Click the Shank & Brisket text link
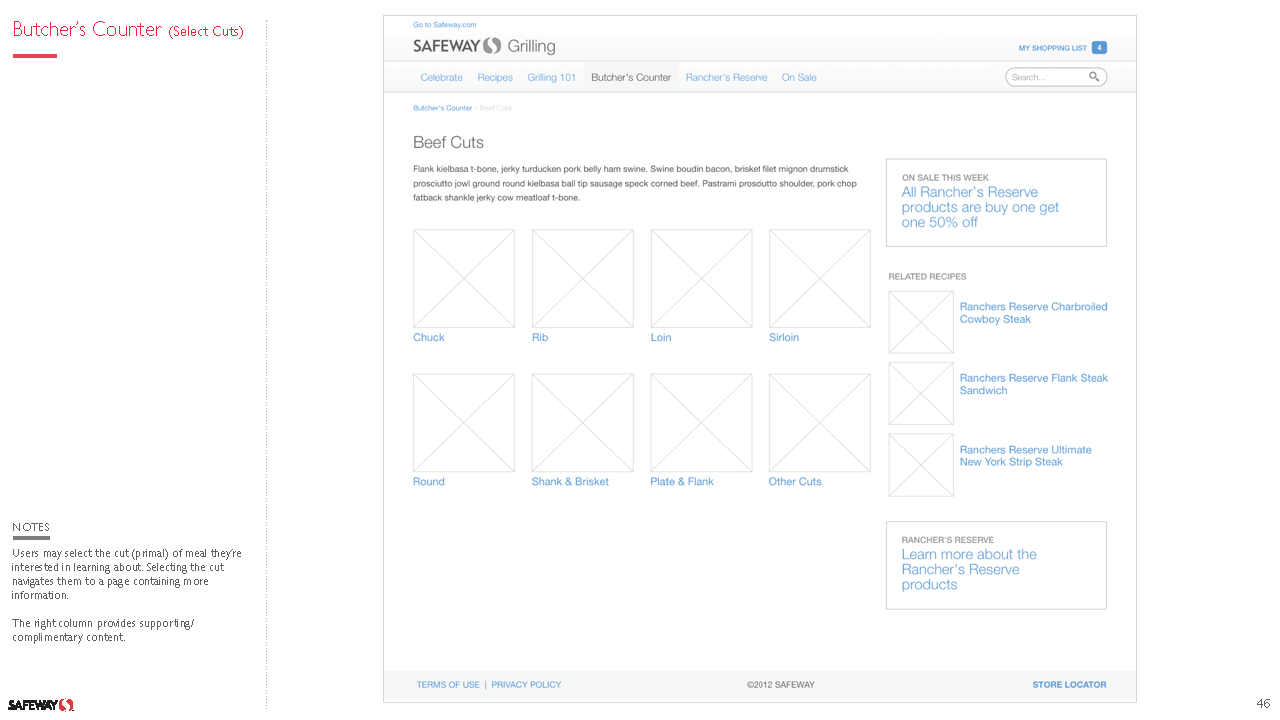The width and height of the screenshot is (1280, 720). click(570, 481)
